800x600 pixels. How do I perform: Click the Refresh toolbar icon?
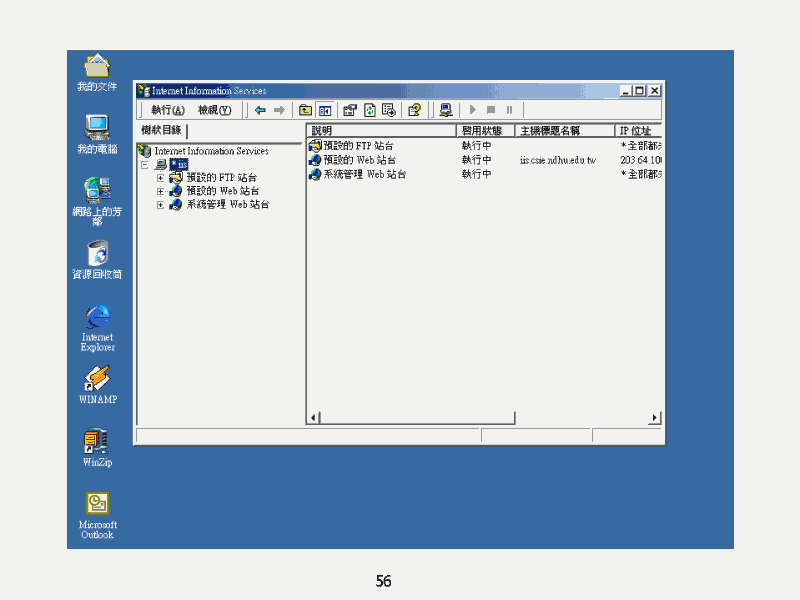point(370,110)
